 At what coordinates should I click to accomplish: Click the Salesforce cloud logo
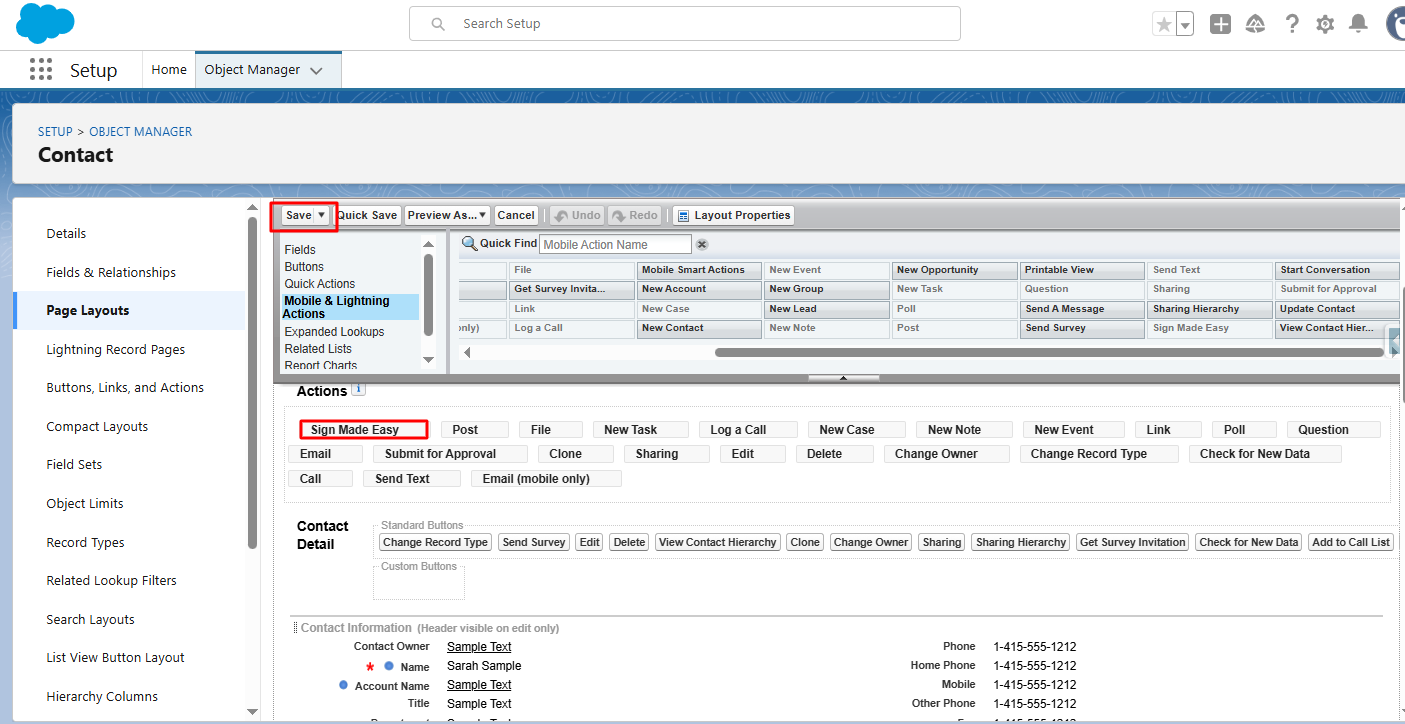[45, 23]
